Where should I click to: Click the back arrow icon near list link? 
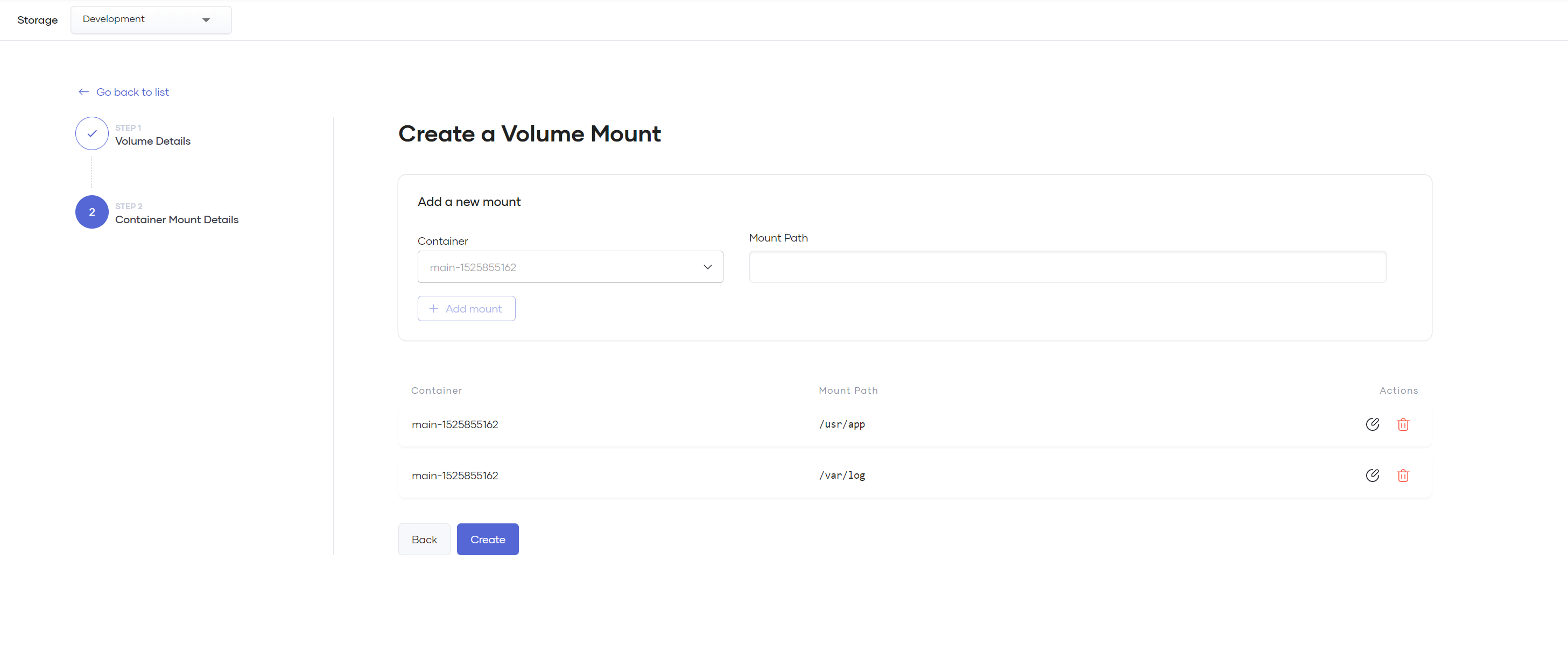point(83,92)
